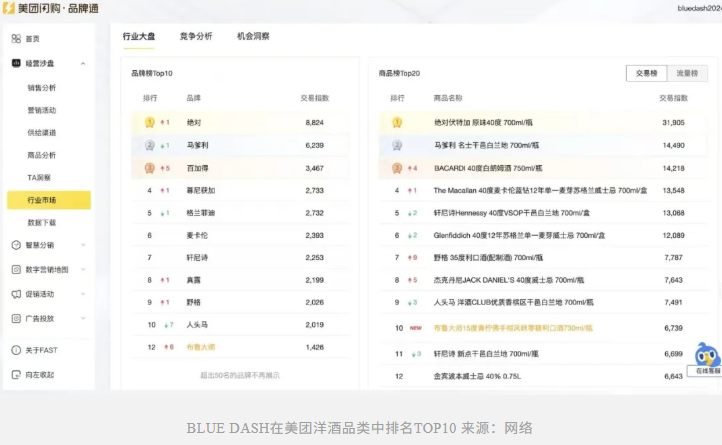Click silver medal for brand 马爹利
The image size is (722, 445).
click(x=150, y=145)
